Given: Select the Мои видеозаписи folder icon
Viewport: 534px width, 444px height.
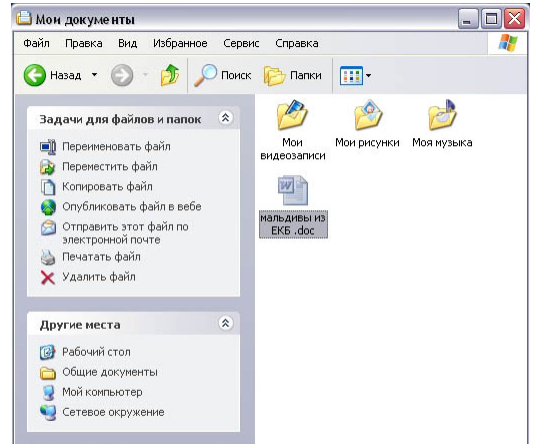Looking at the screenshot, I should pyautogui.click(x=292, y=115).
